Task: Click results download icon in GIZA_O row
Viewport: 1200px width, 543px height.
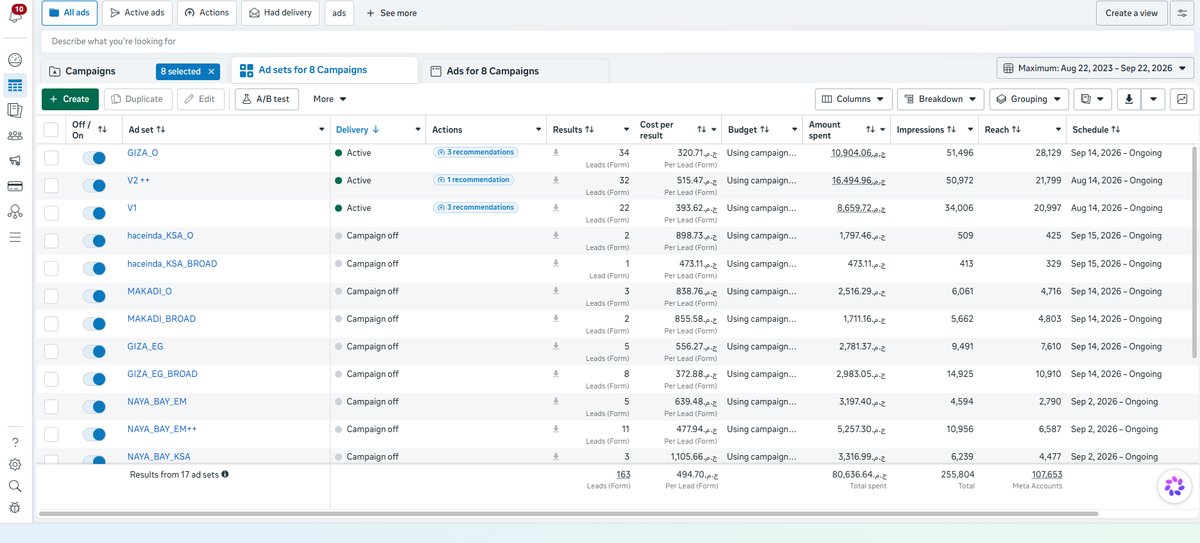Action: click(556, 153)
